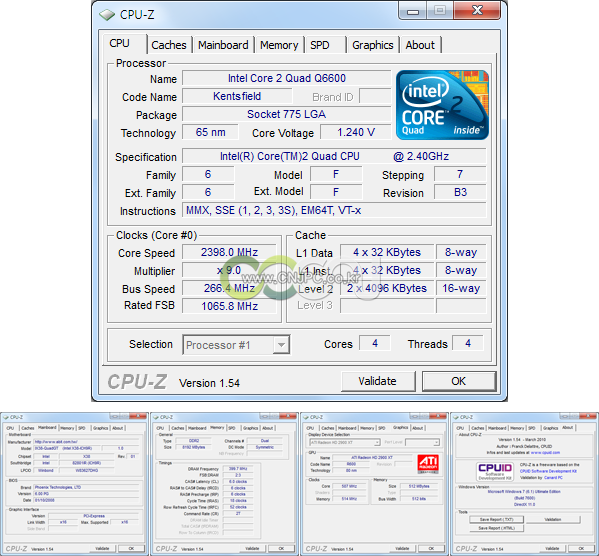This screenshot has height=556, width=599.
Task: Open the Canard PC link
Action: [x=553, y=478]
